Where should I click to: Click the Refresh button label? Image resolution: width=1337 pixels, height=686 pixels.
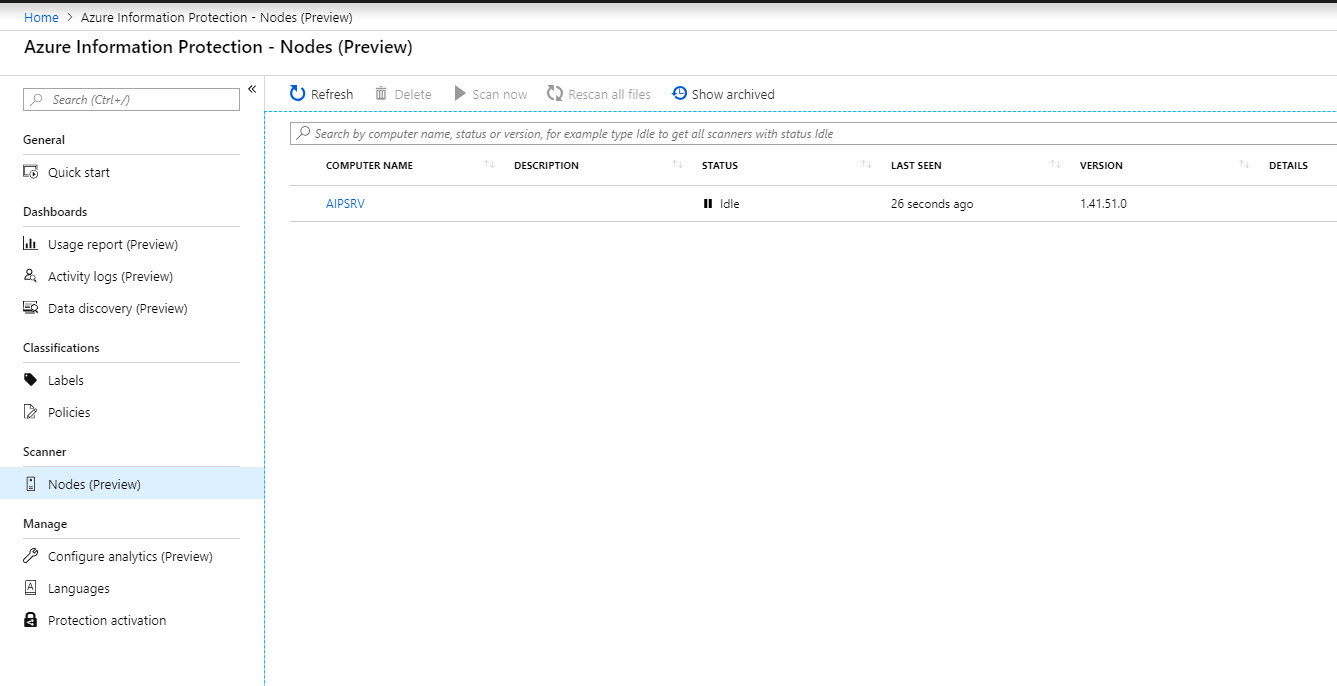point(332,94)
